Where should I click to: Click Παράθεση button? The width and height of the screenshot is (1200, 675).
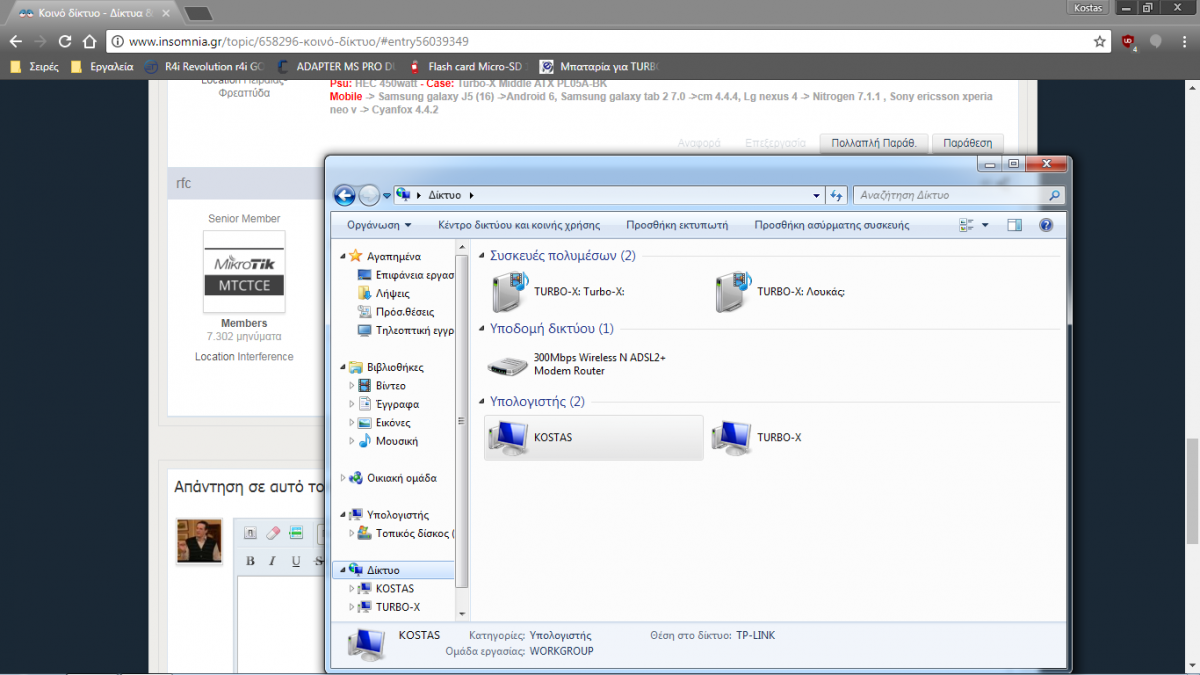pos(968,143)
